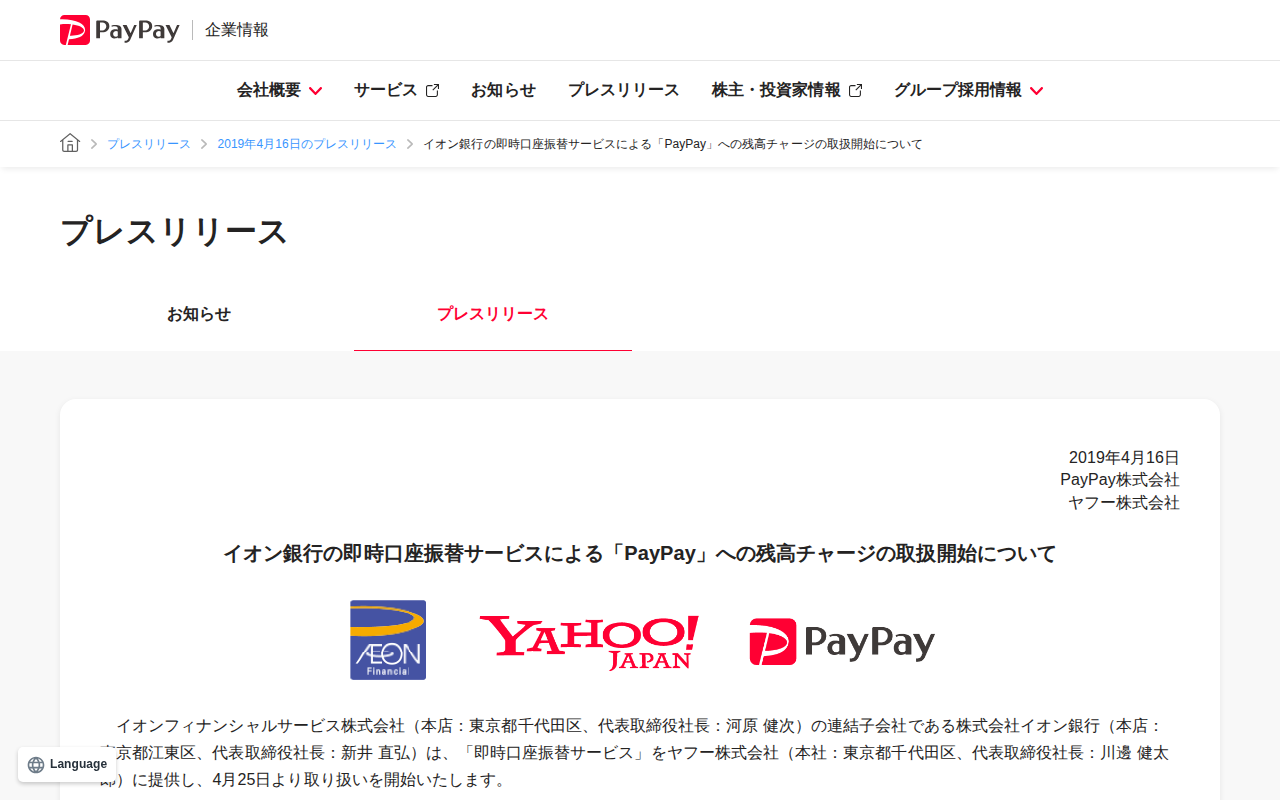Expand the 会社概要 menu
Viewport: 1280px width, 800px height.
[279, 90]
